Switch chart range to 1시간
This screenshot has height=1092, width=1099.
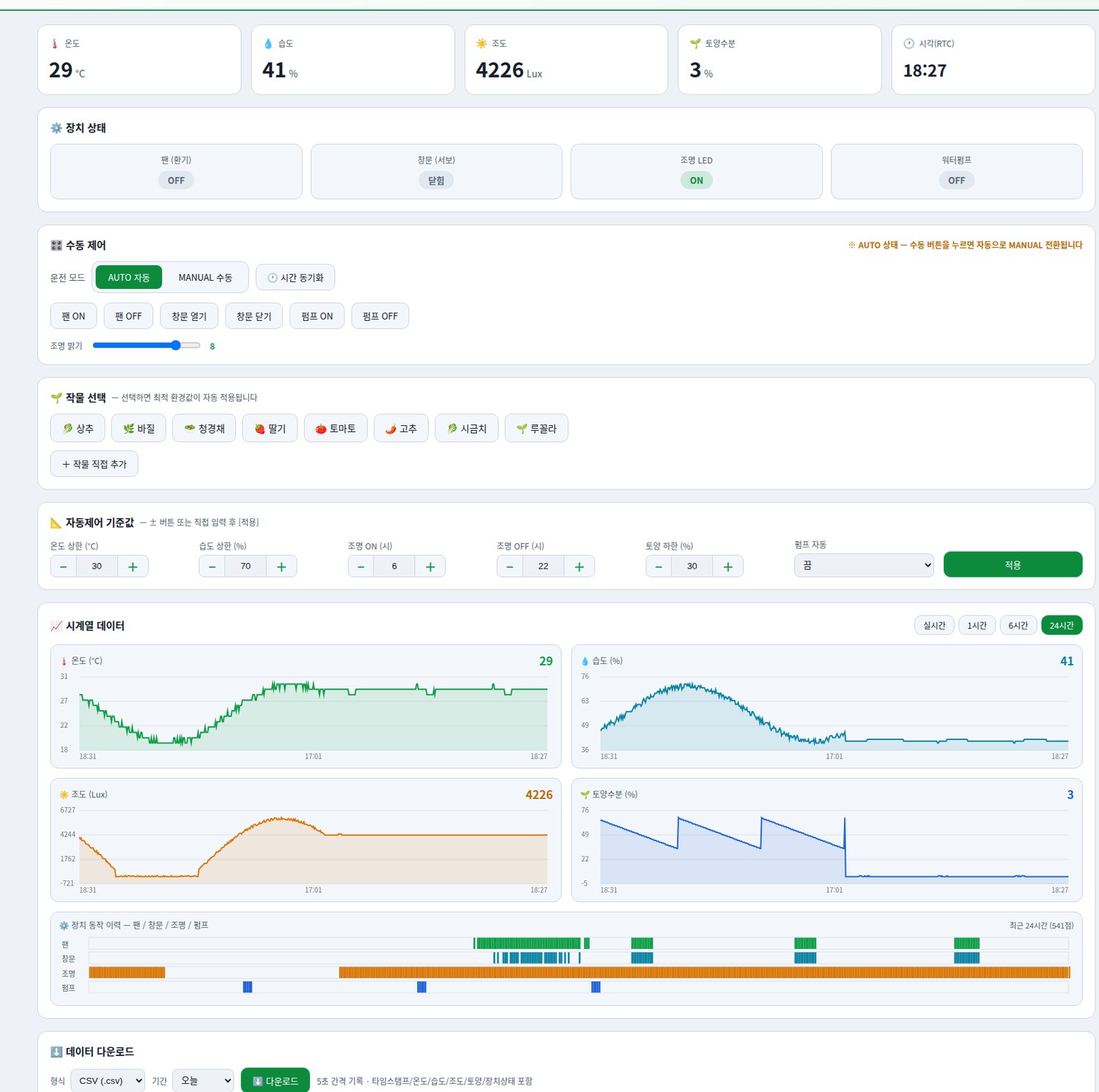click(x=977, y=625)
